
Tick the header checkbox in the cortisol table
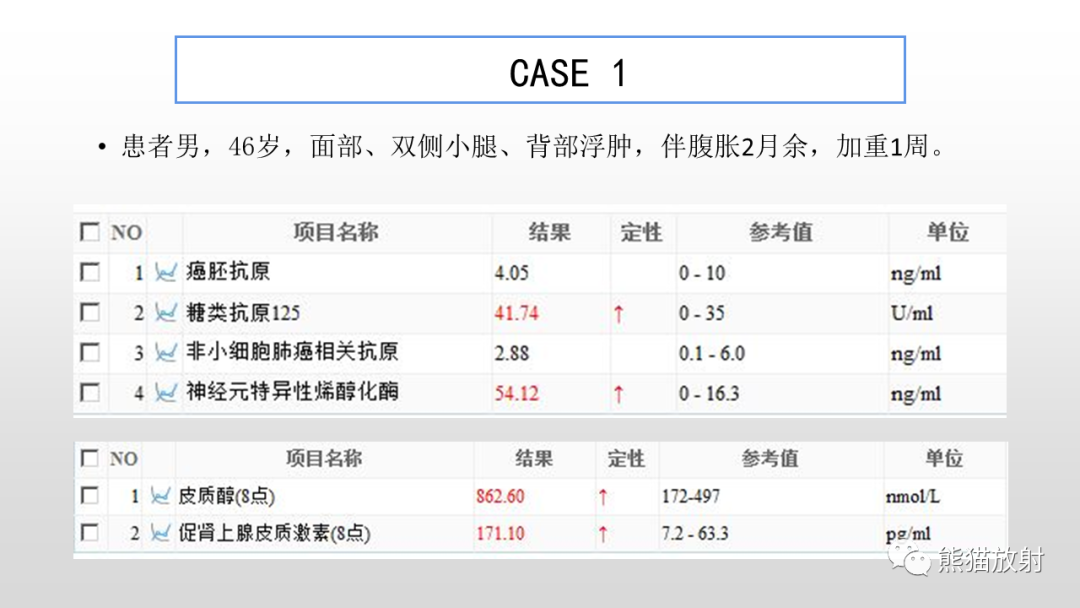[x=90, y=458]
